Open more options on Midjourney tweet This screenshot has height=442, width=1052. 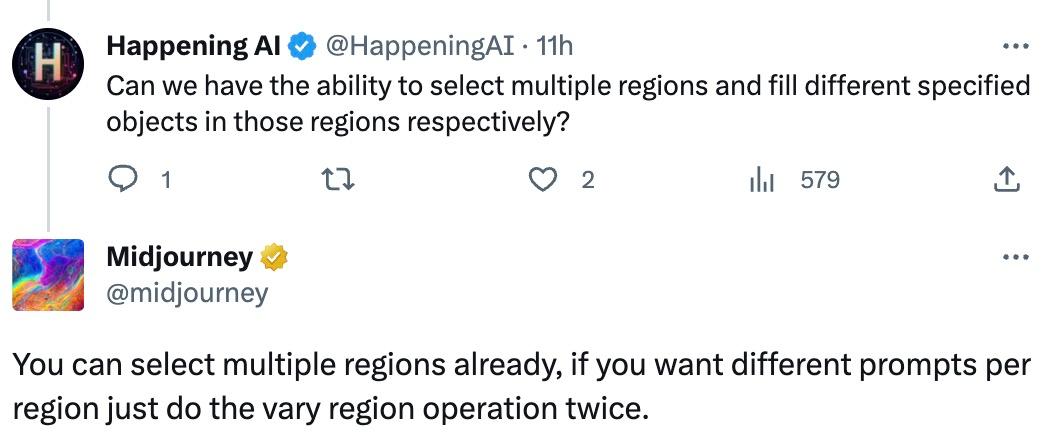tap(1015, 257)
